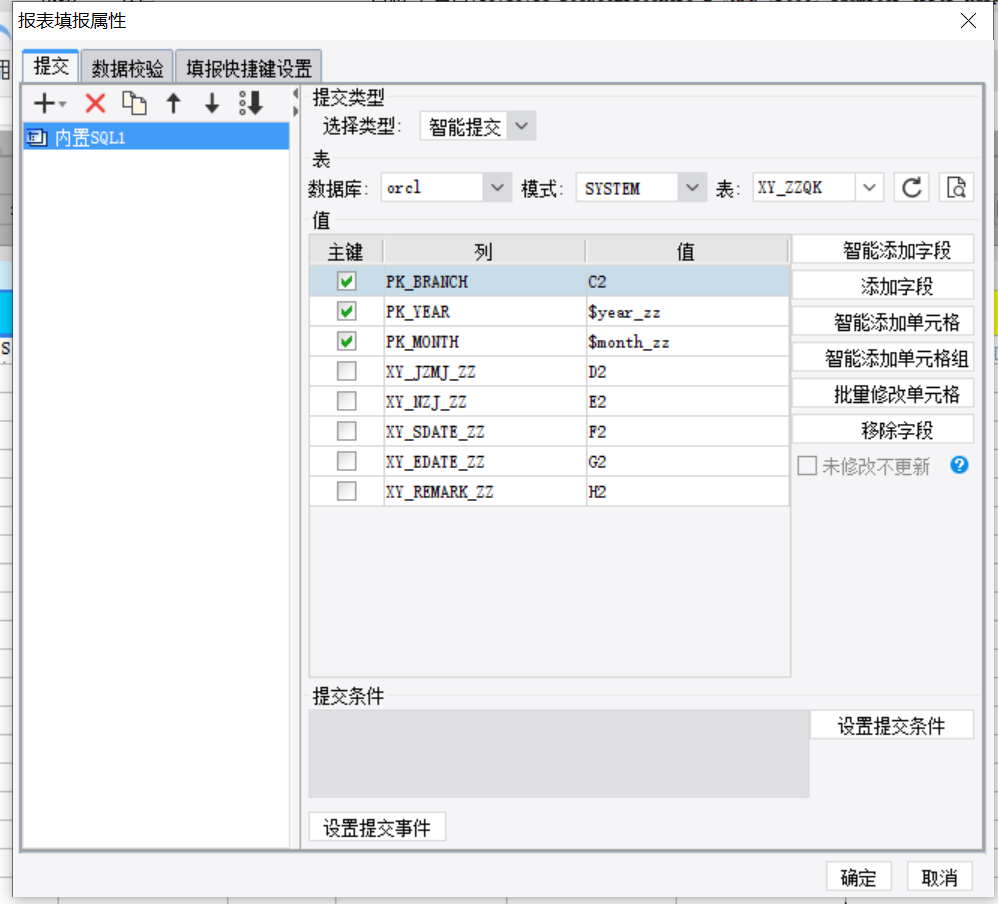Click the gray 提交条件 text area
The image size is (998, 904).
point(559,754)
